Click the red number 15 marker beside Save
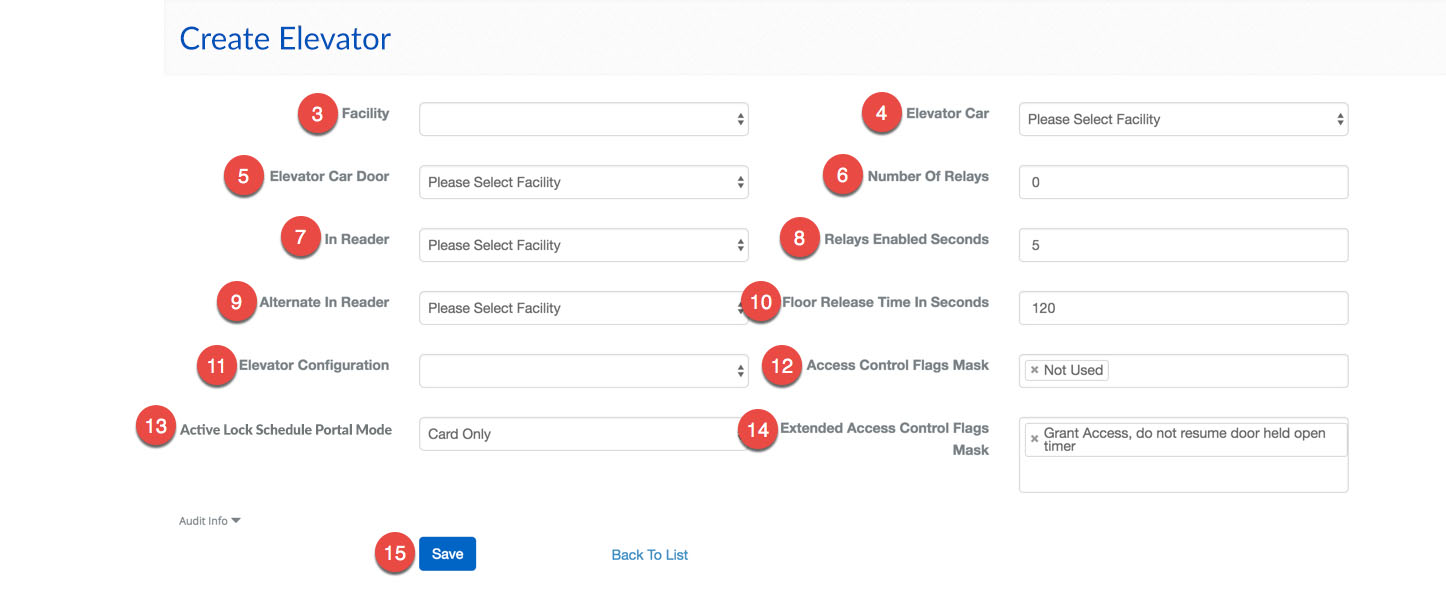Image resolution: width=1446 pixels, height=596 pixels. 395,554
